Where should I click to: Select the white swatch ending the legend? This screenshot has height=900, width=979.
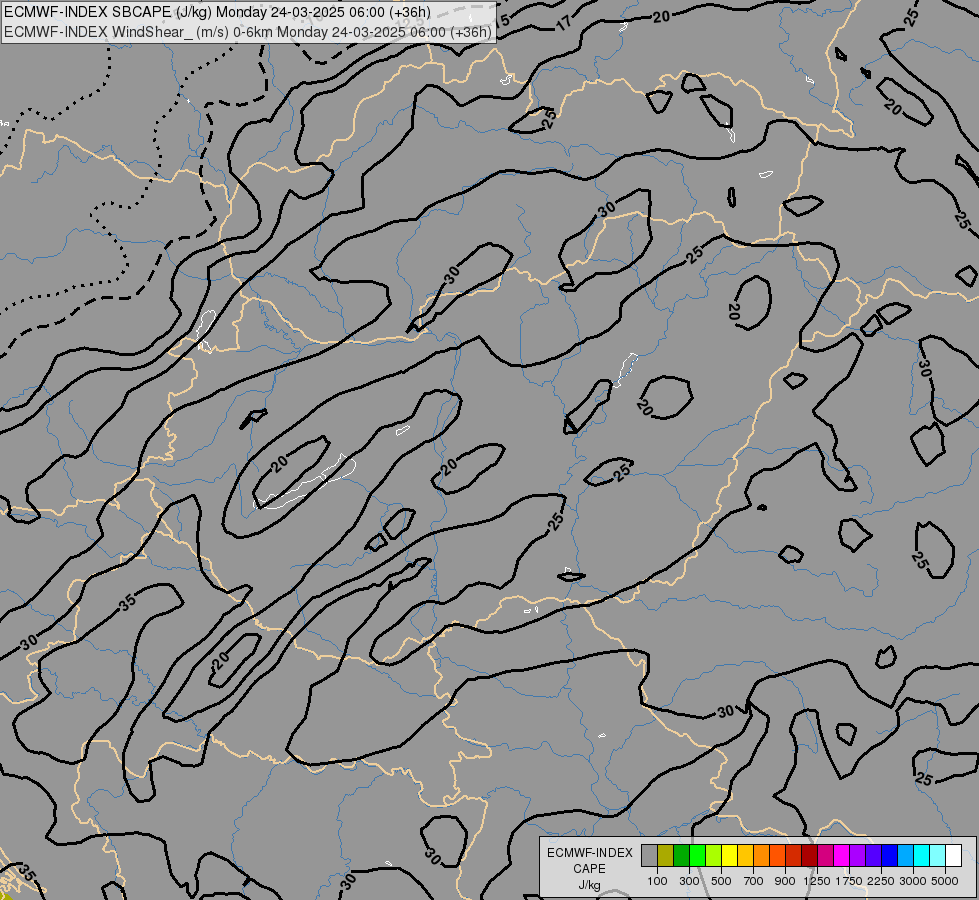tap(953, 855)
